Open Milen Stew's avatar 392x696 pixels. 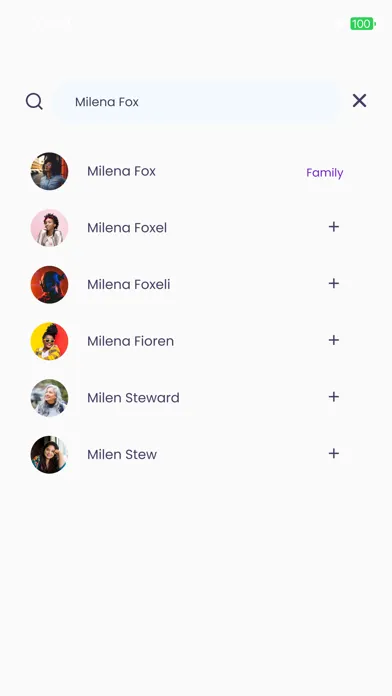click(x=49, y=455)
